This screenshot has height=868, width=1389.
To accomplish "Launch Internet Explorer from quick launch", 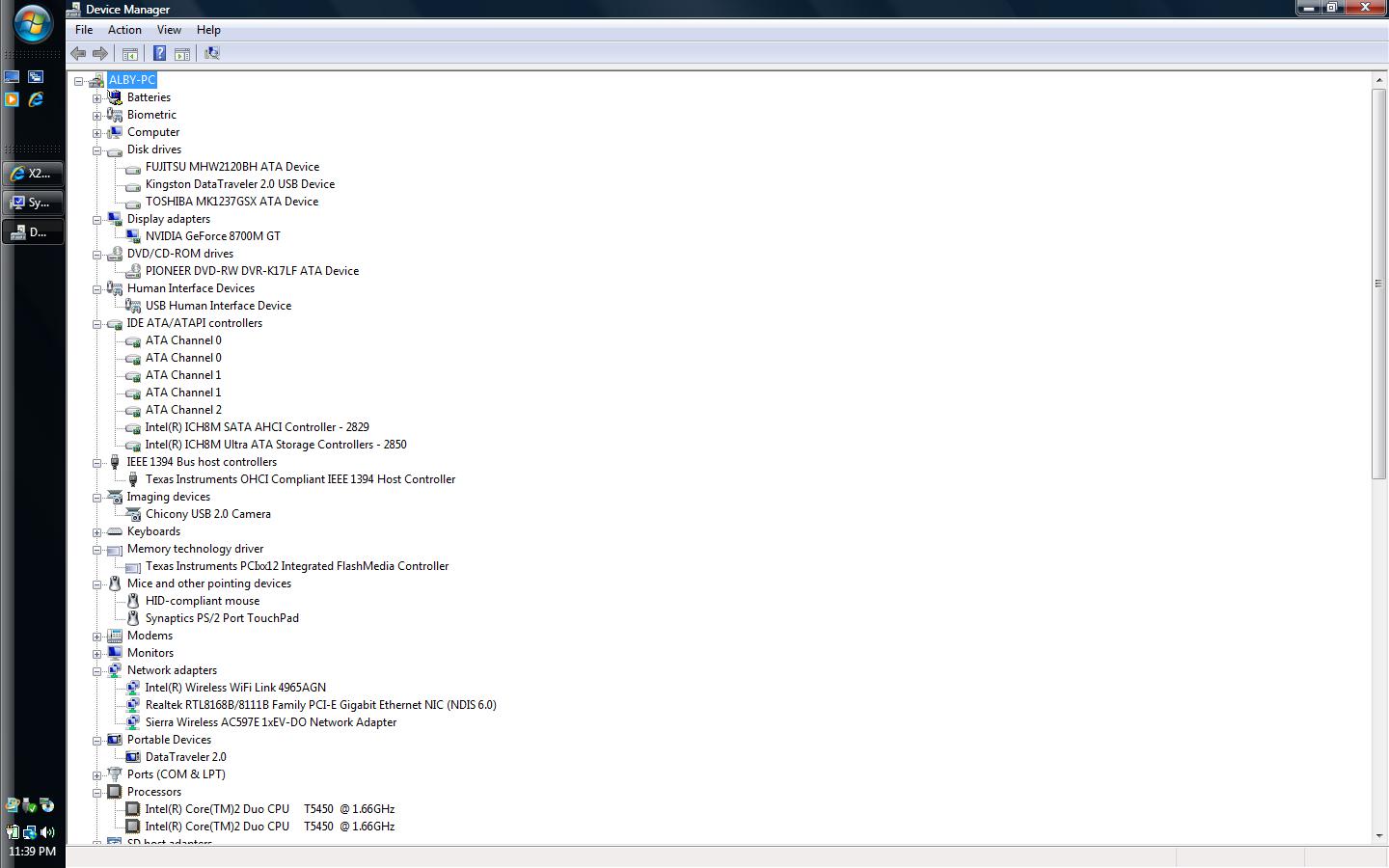I will pyautogui.click(x=36, y=99).
